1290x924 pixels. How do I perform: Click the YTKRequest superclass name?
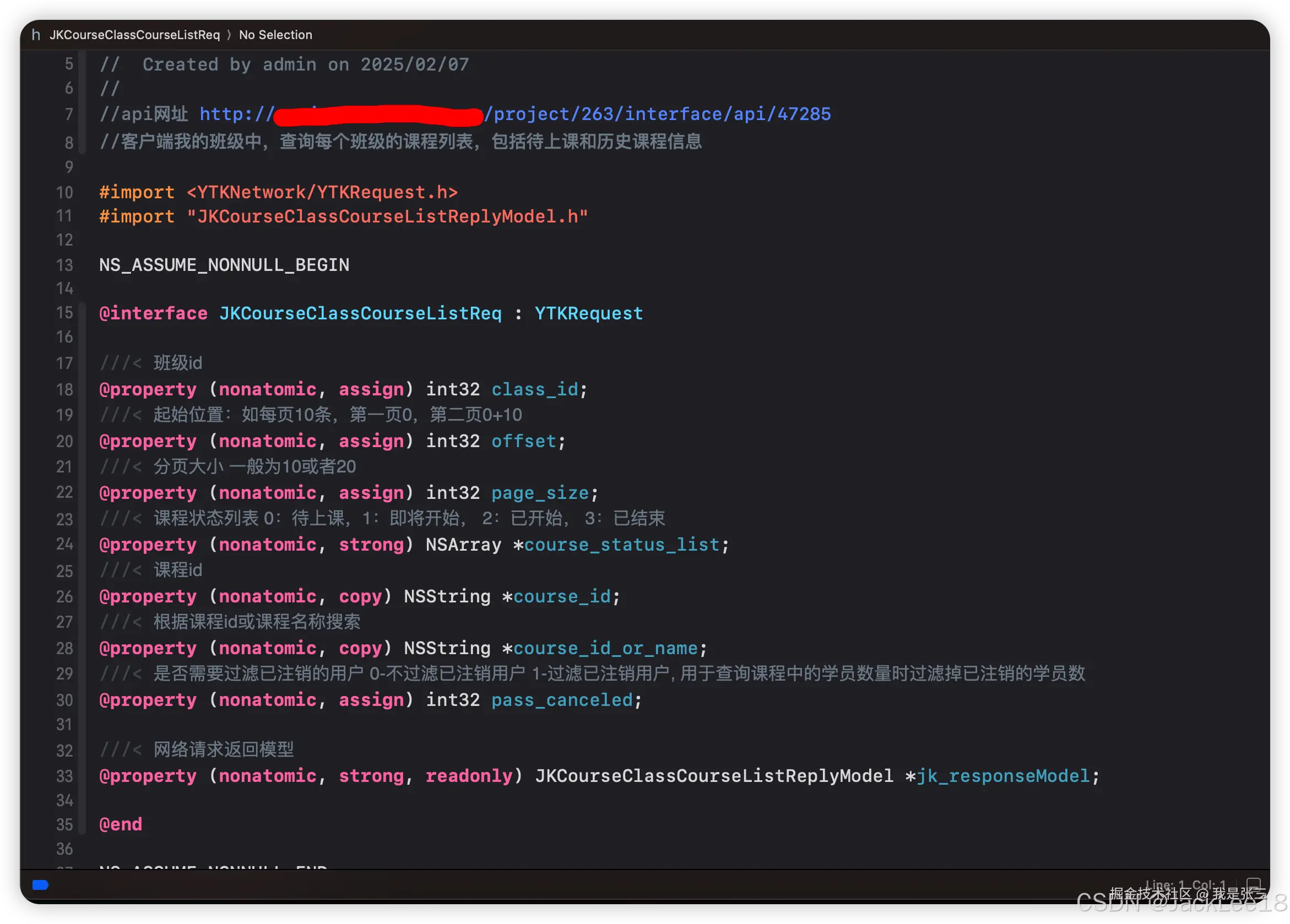[588, 313]
